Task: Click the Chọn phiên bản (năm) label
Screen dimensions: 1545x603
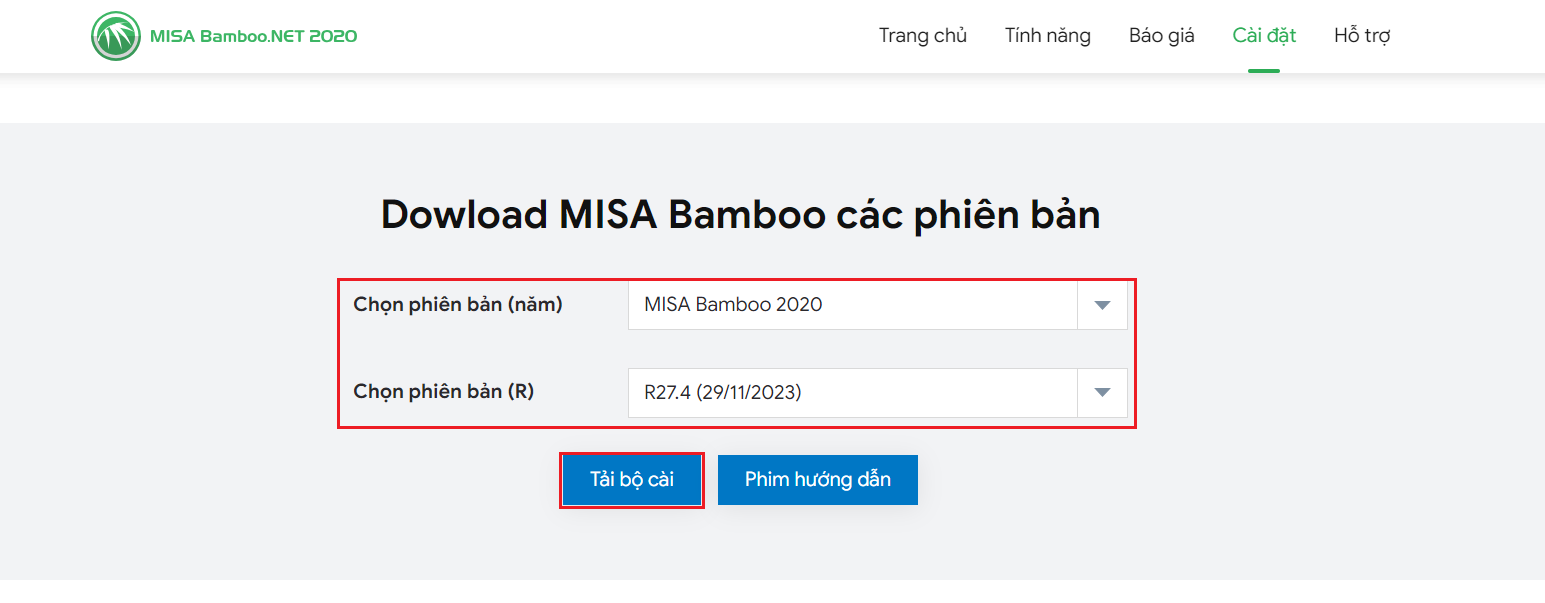Action: point(458,305)
